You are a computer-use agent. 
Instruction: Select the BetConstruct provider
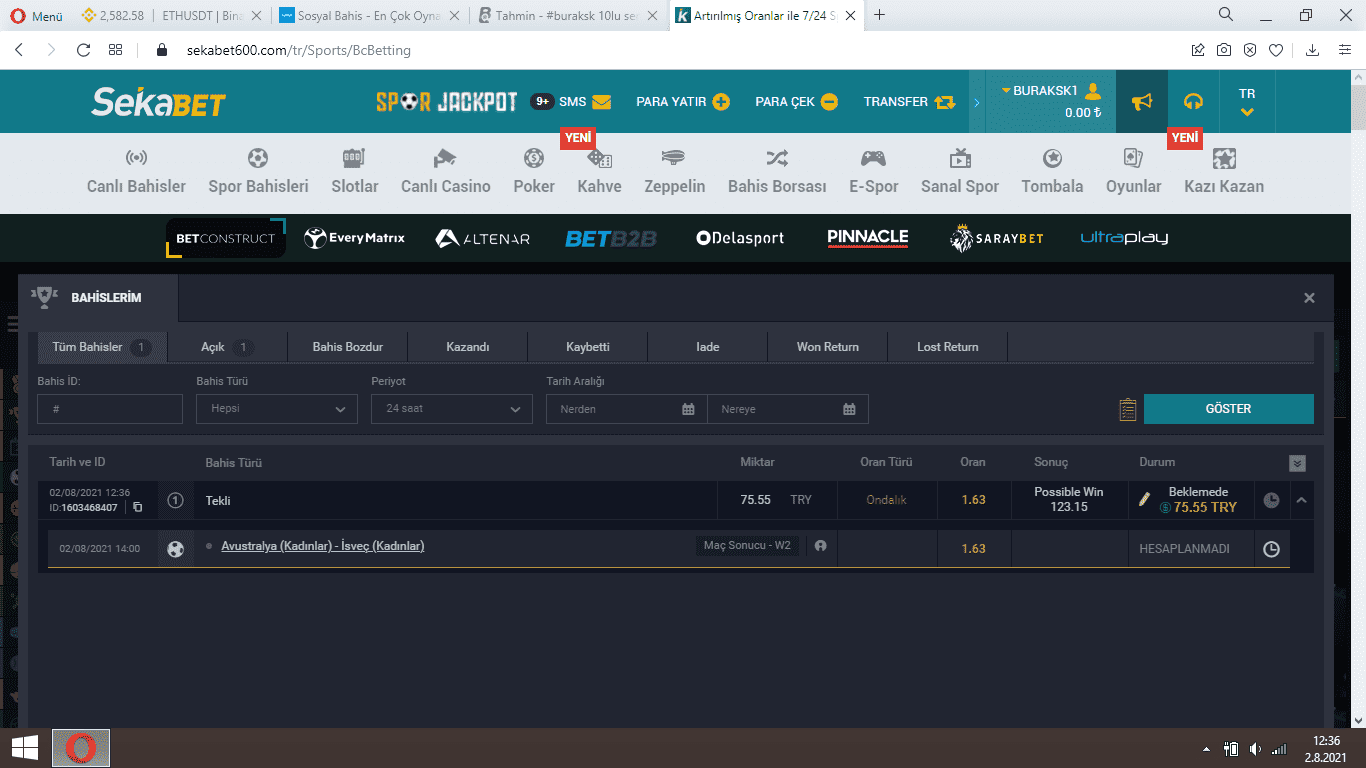(x=225, y=238)
